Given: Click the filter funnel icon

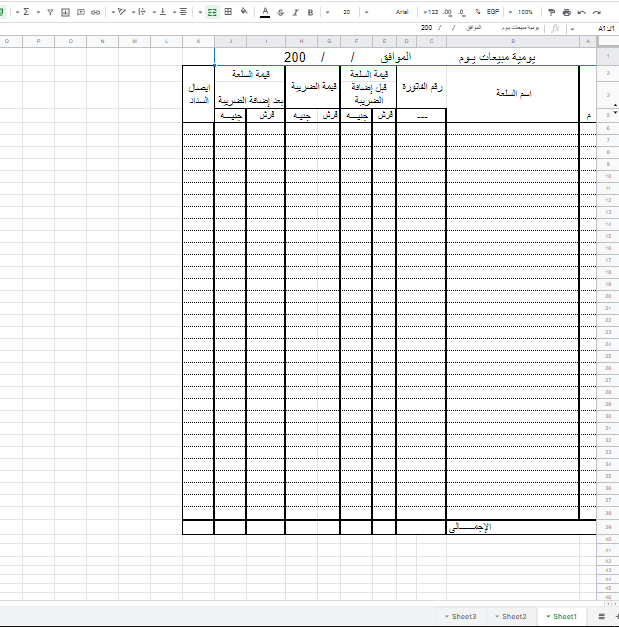Looking at the screenshot, I should 50,12.
